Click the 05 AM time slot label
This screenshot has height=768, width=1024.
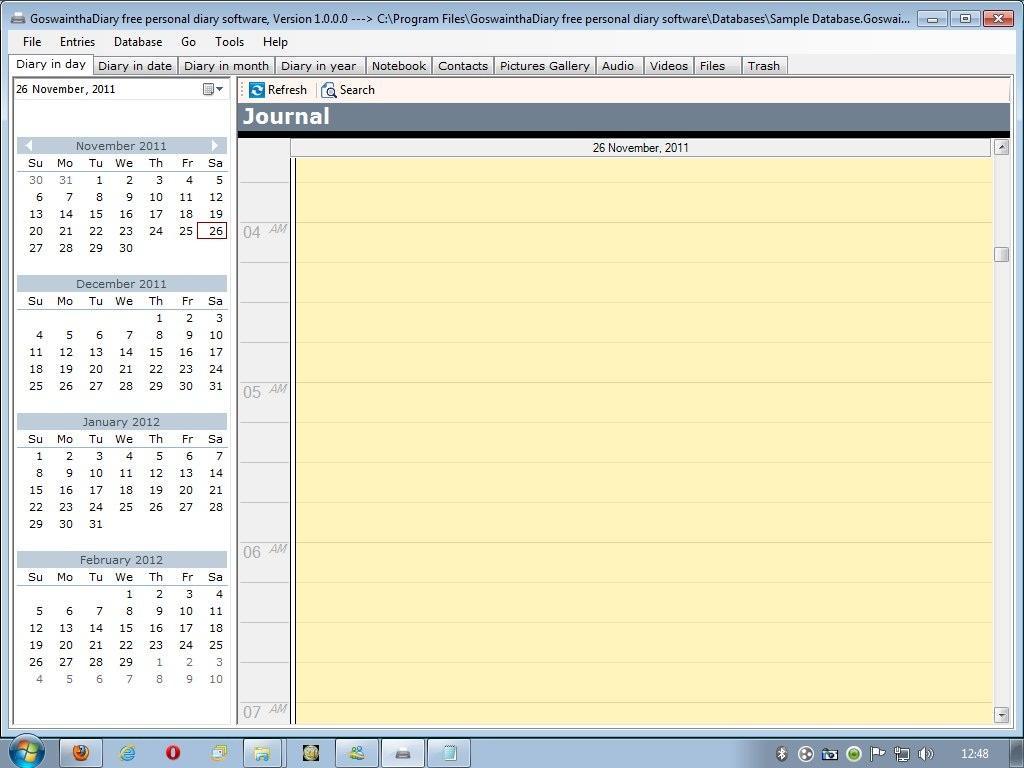pos(264,392)
